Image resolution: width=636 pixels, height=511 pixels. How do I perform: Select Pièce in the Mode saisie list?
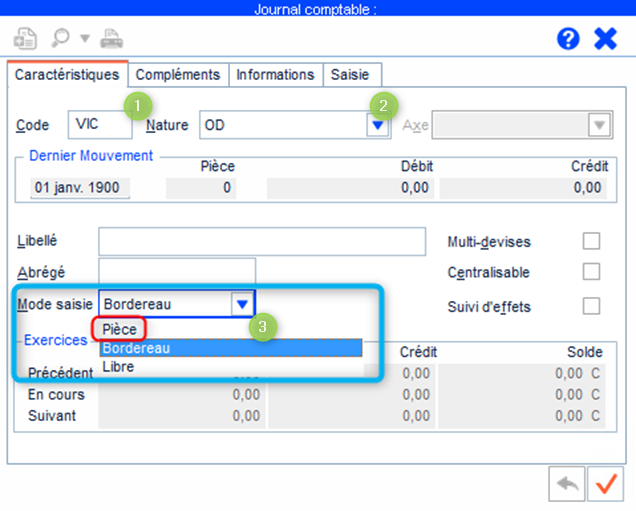[120, 329]
